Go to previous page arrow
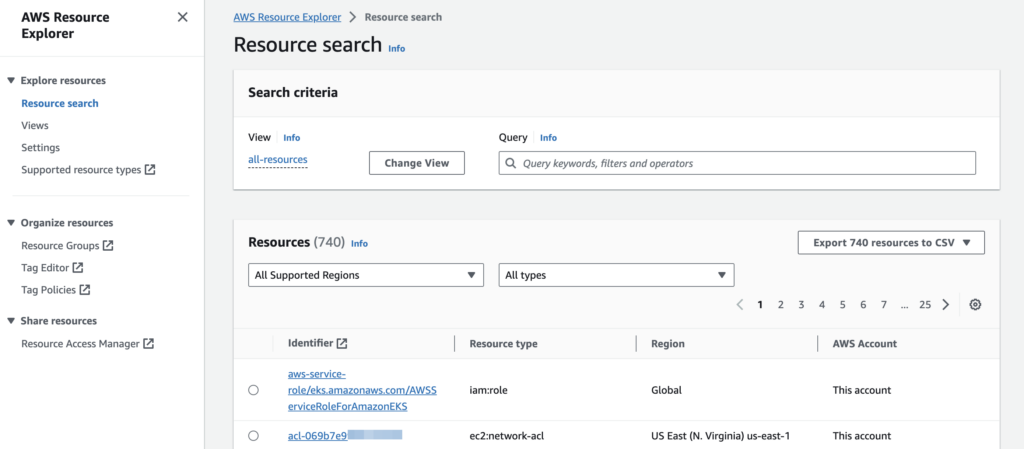1024x449 pixels. [740, 305]
